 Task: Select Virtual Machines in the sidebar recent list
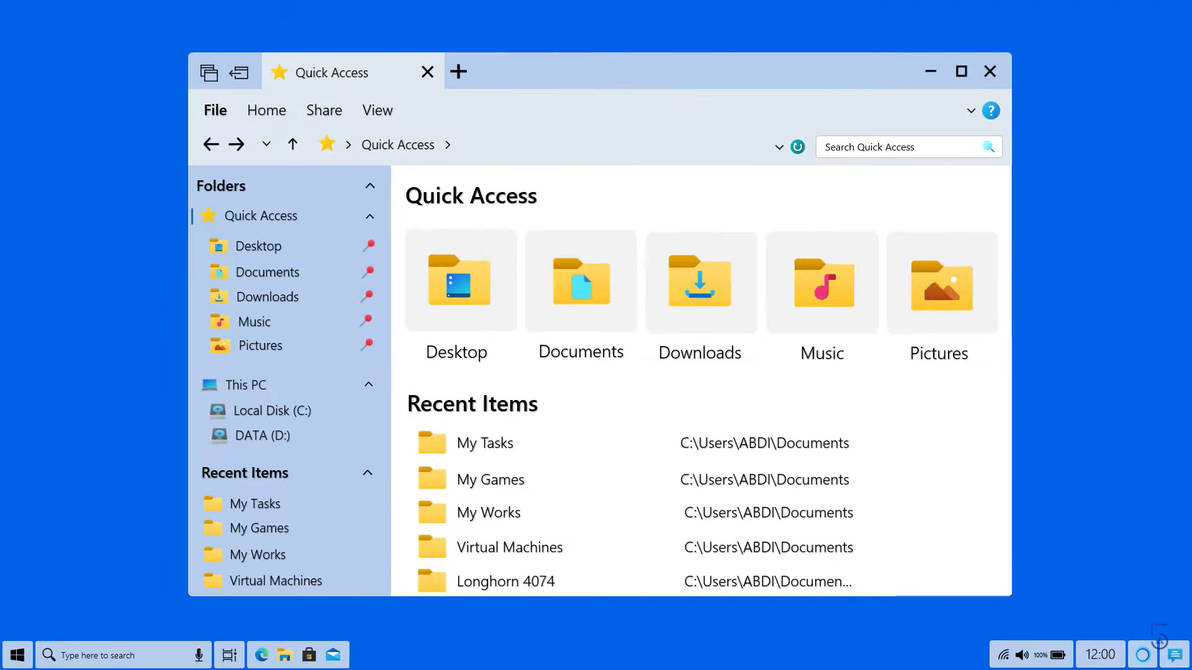click(275, 580)
